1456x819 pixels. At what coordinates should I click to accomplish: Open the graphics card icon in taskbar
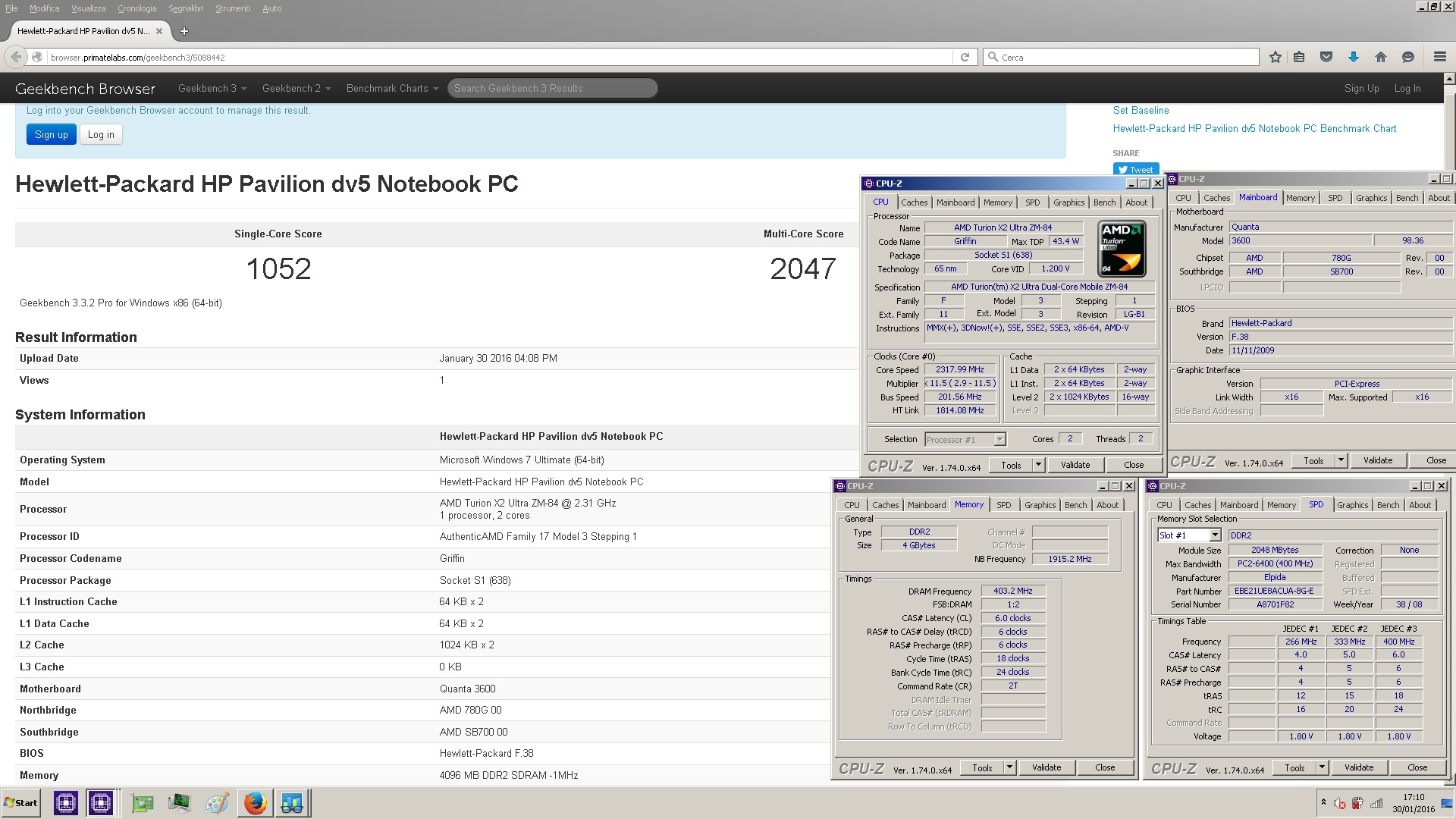143,802
